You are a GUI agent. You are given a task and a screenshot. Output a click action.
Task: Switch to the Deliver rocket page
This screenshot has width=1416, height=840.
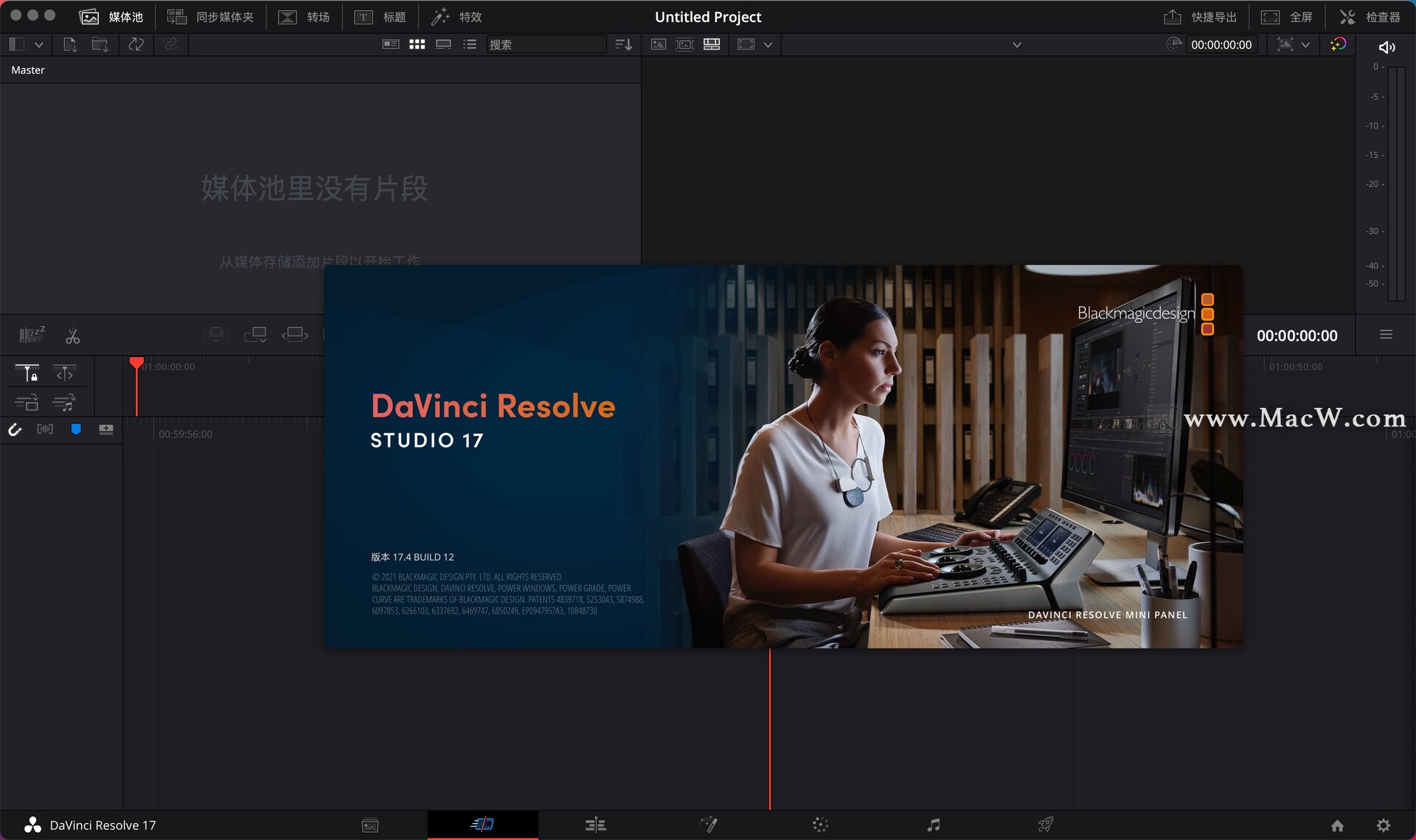click(x=1046, y=825)
